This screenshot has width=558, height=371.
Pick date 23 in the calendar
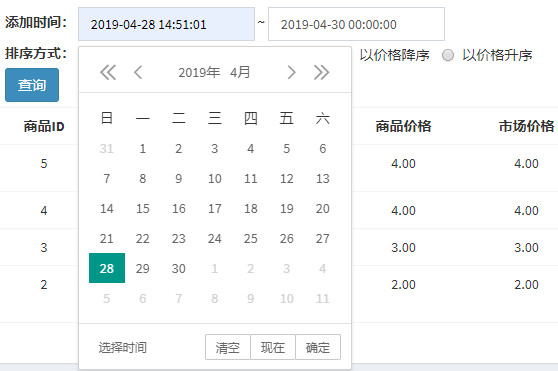[179, 238]
